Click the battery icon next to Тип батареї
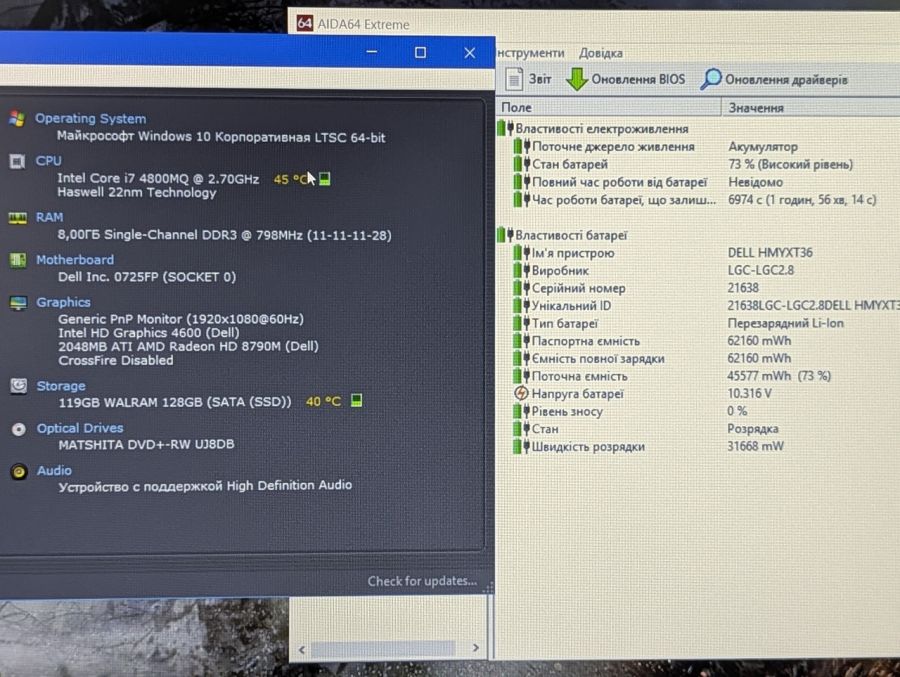 [x=521, y=323]
